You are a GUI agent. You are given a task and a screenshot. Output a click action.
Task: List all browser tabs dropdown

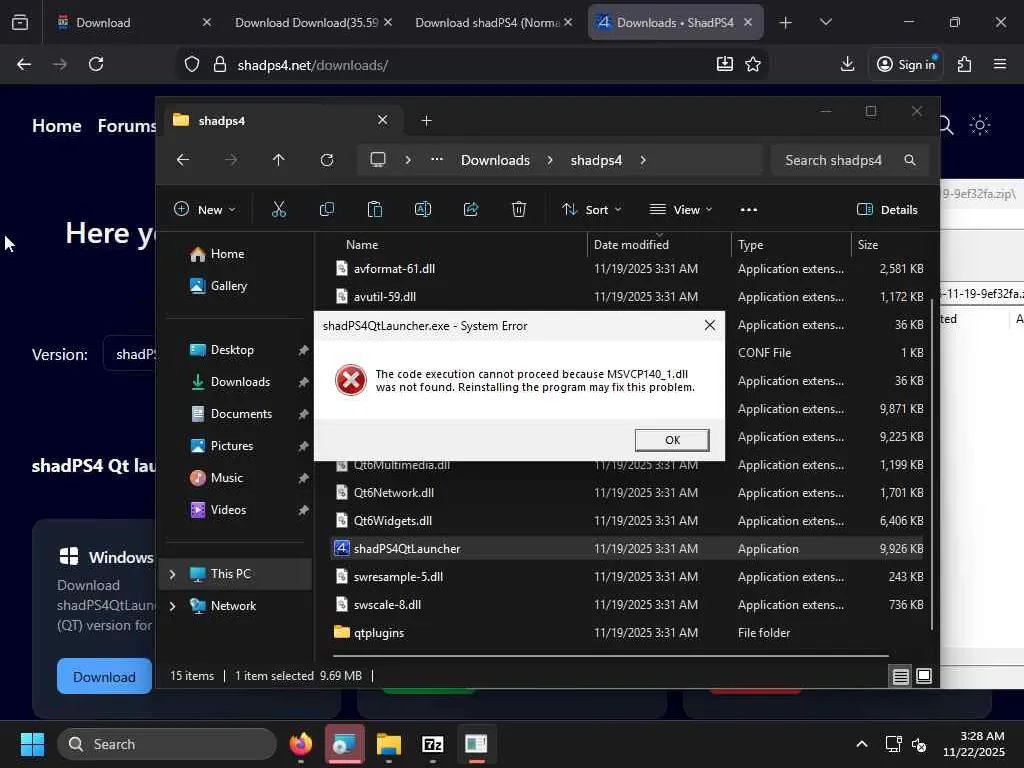point(826,23)
